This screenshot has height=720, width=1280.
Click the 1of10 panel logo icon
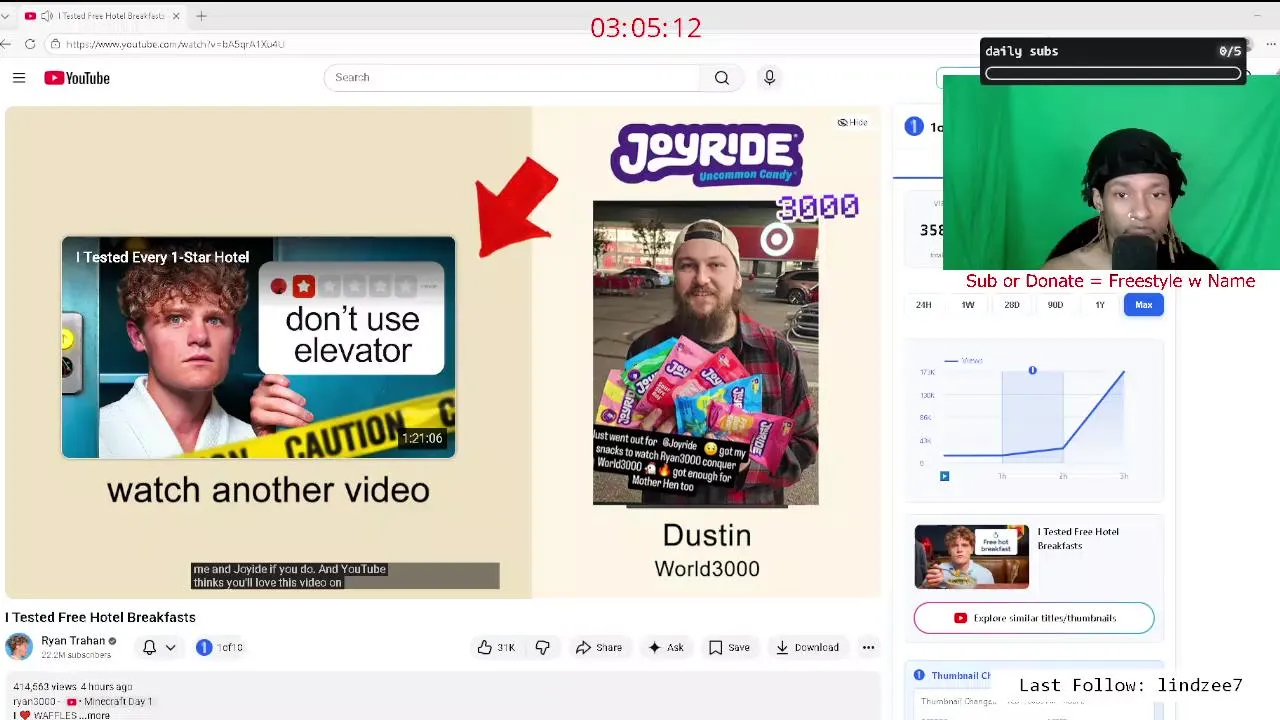tap(914, 126)
